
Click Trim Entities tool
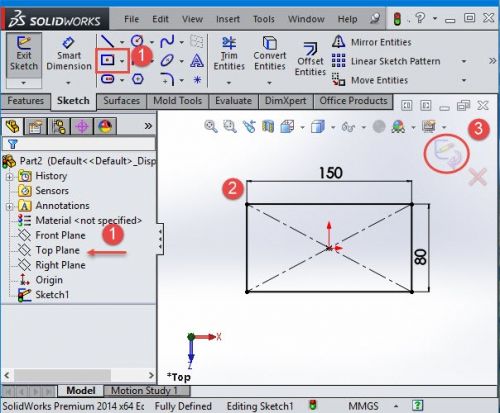(229, 55)
